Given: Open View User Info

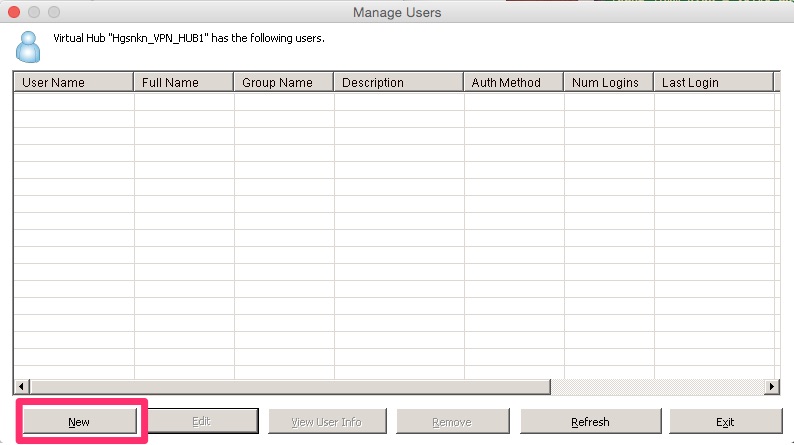Looking at the screenshot, I should click(x=327, y=422).
